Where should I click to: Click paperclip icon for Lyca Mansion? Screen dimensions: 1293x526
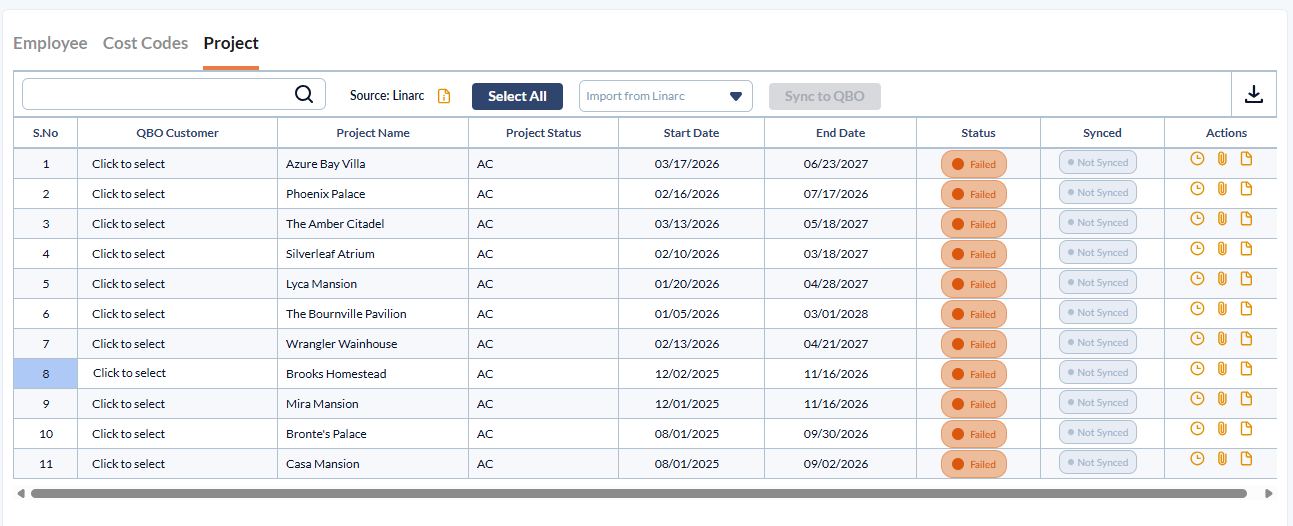tap(1222, 278)
